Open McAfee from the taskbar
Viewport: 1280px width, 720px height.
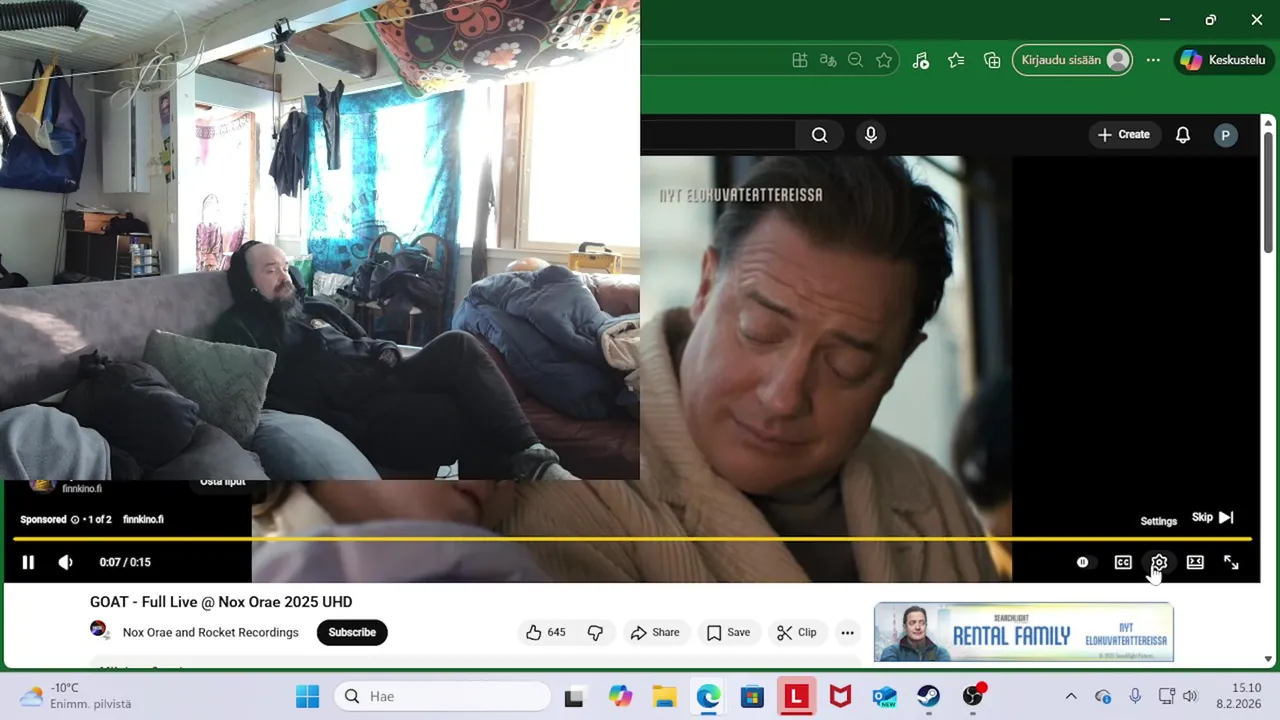[840, 696]
